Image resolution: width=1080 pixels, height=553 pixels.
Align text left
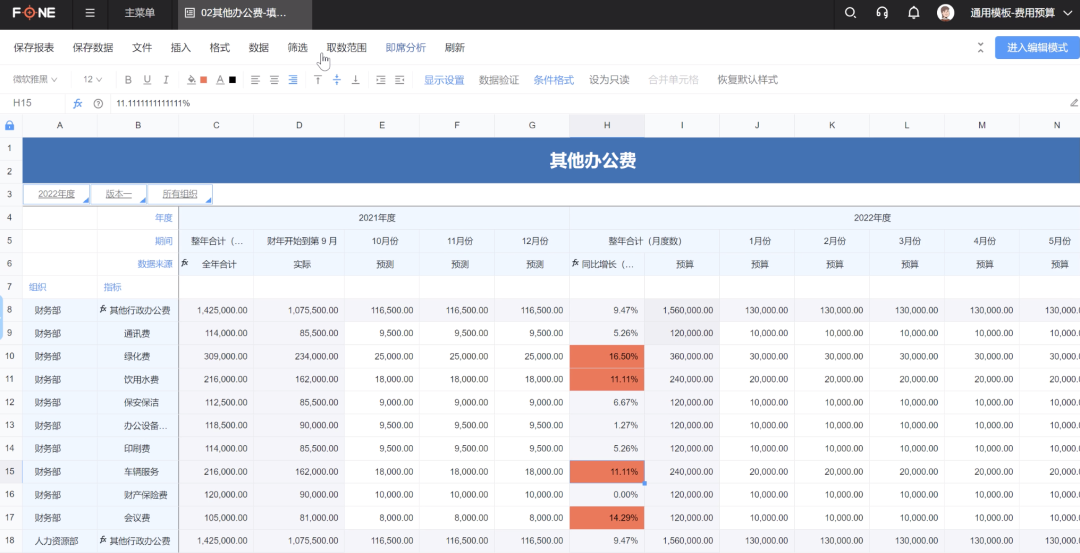pyautogui.click(x=256, y=80)
